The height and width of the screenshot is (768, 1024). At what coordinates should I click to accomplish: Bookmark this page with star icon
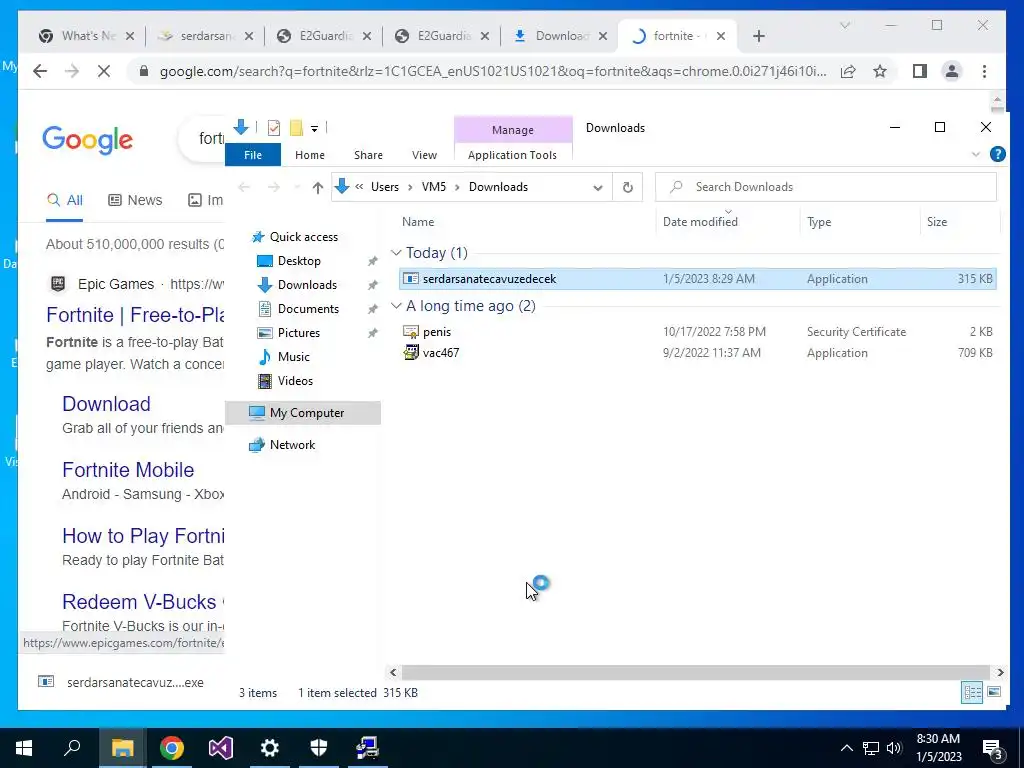point(880,71)
